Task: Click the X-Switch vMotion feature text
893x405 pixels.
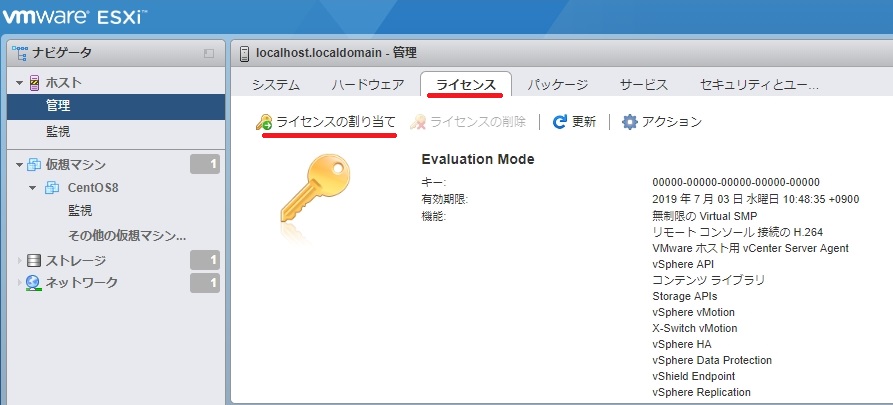Action: [694, 328]
